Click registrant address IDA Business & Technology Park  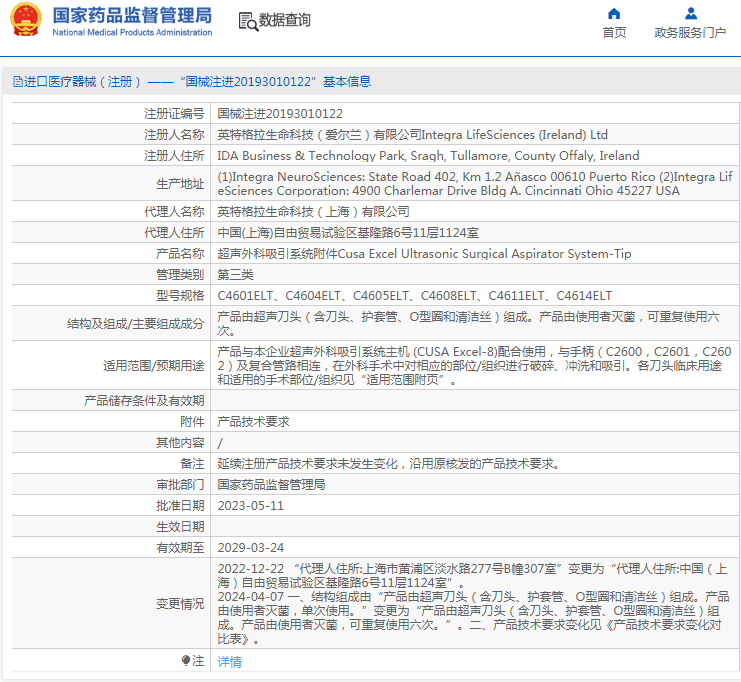(428, 155)
